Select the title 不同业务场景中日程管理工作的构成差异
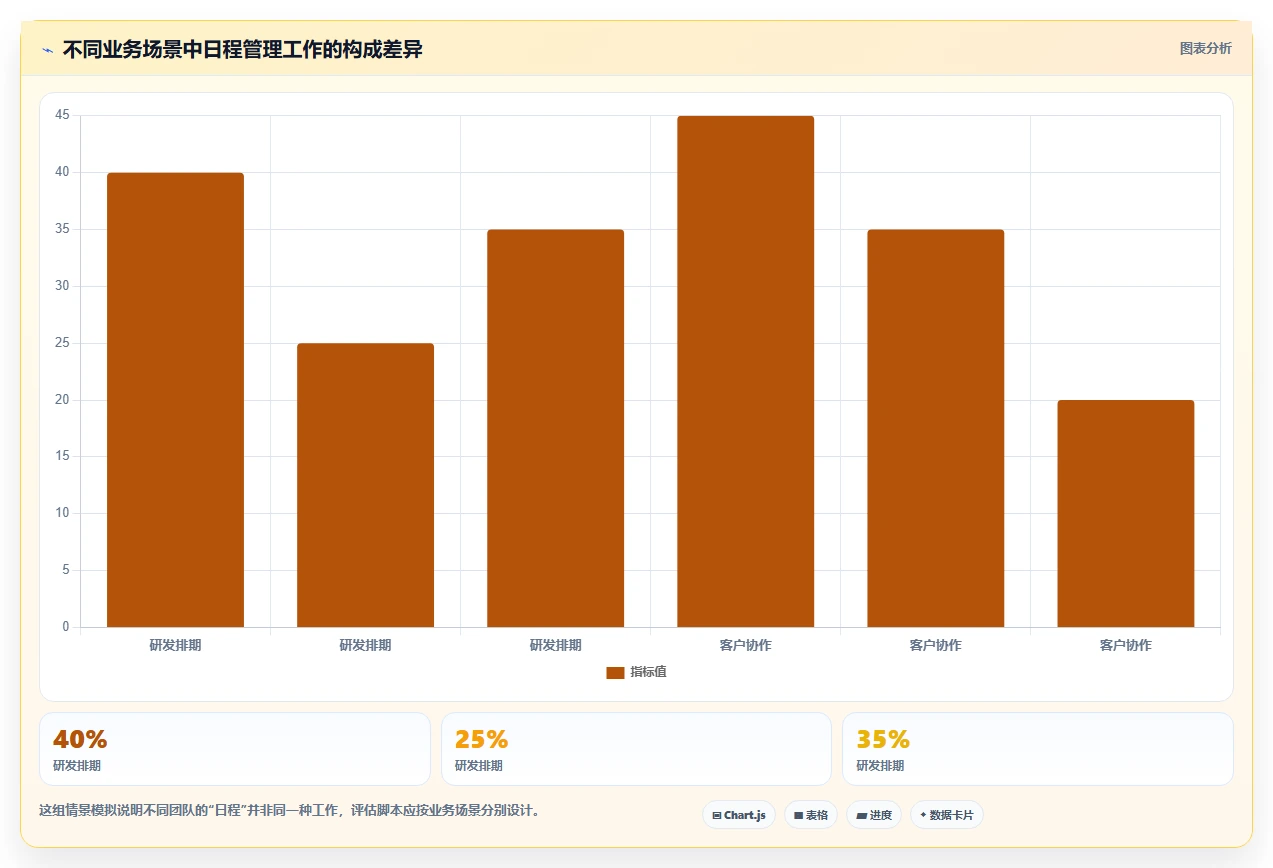 tap(243, 49)
